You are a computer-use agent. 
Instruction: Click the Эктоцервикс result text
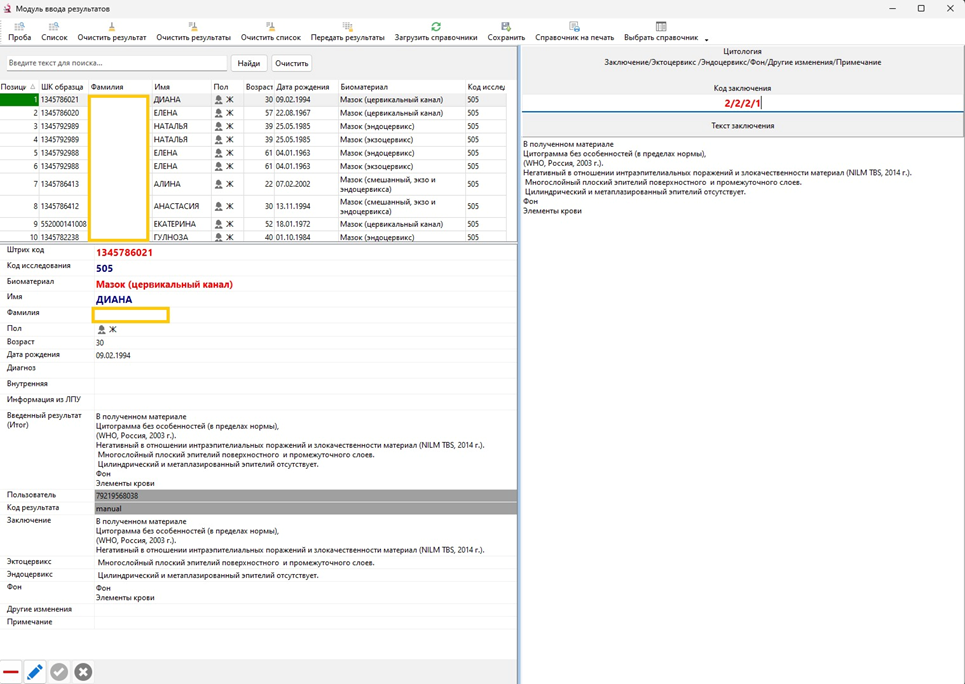[x=236, y=563]
